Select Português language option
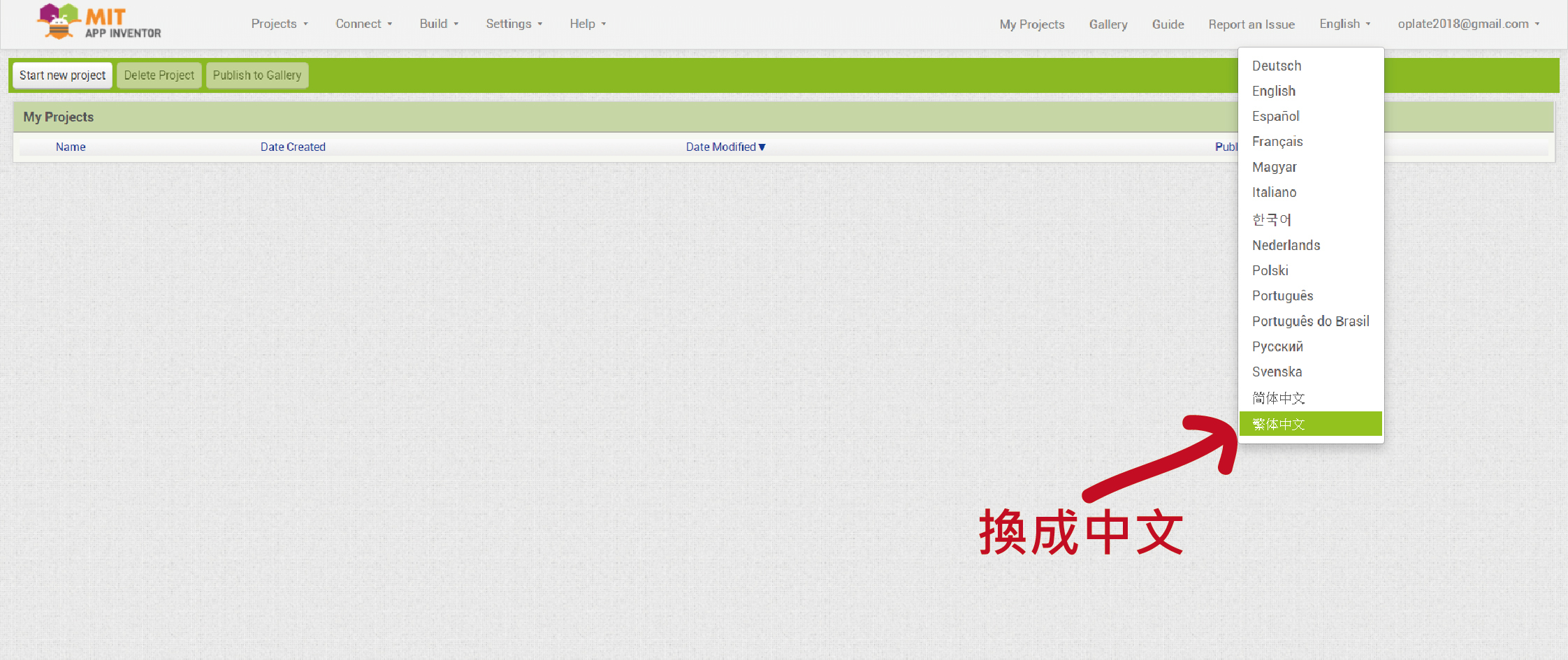The width and height of the screenshot is (1568, 660). 1311,295
